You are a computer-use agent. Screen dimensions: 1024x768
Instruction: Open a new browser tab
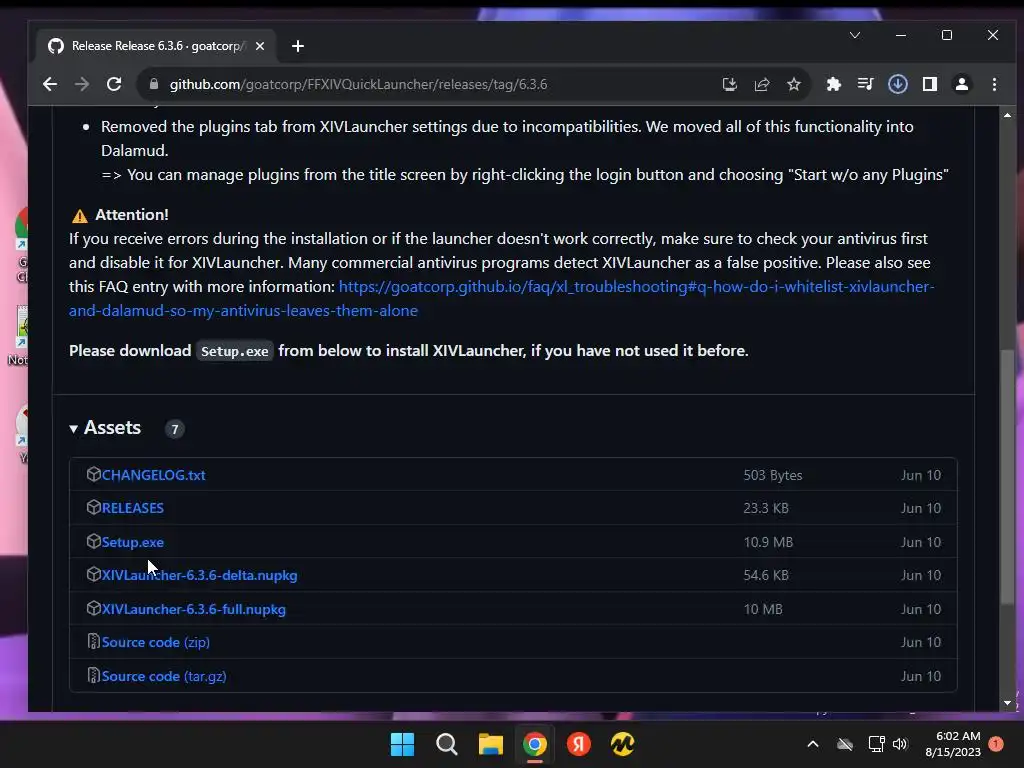(298, 46)
